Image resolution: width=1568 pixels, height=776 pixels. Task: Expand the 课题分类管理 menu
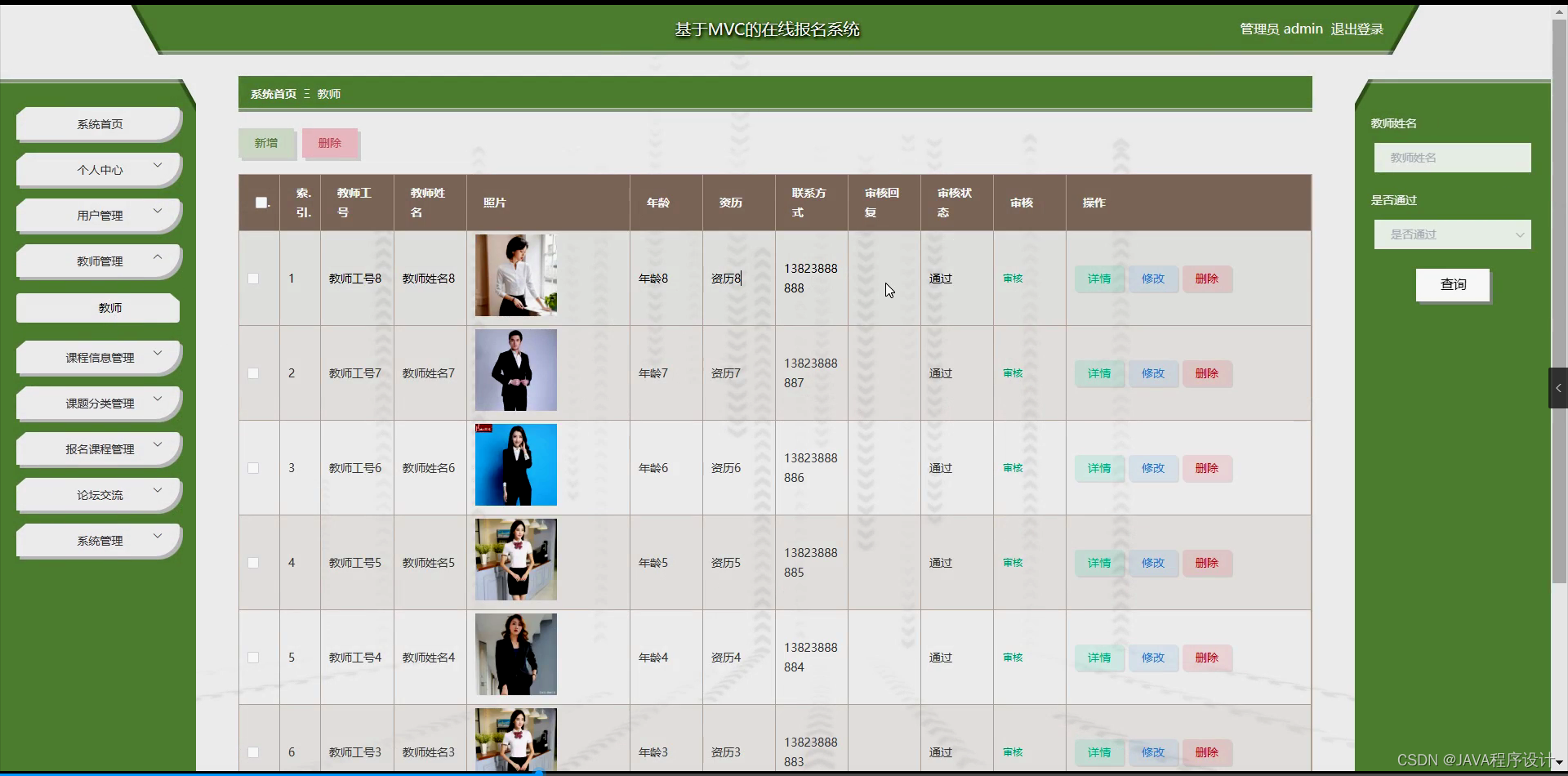[98, 403]
